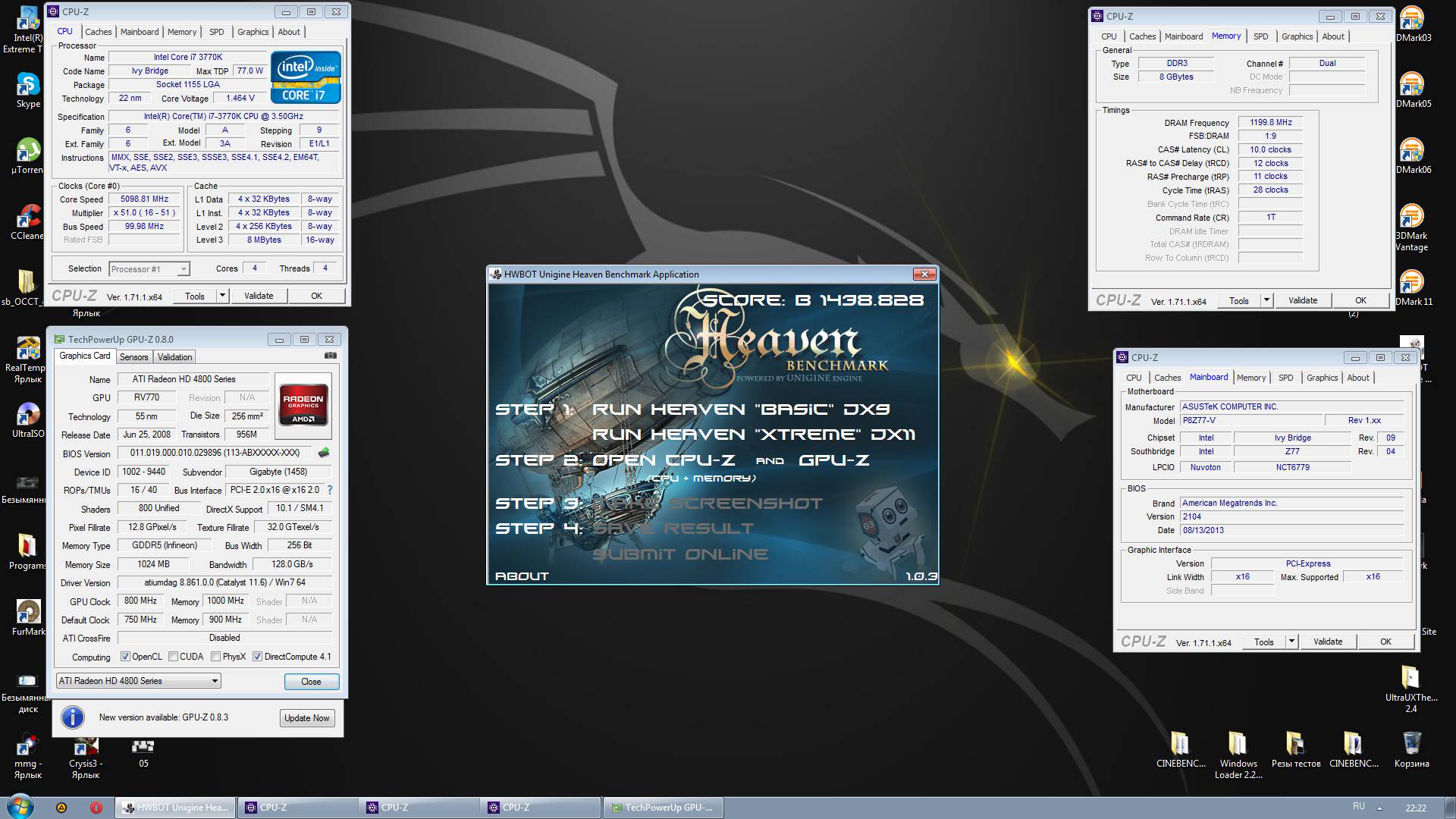This screenshot has width=1456, height=819.
Task: Run Heaven Xtreme DX11 benchmark
Action: [x=754, y=435]
